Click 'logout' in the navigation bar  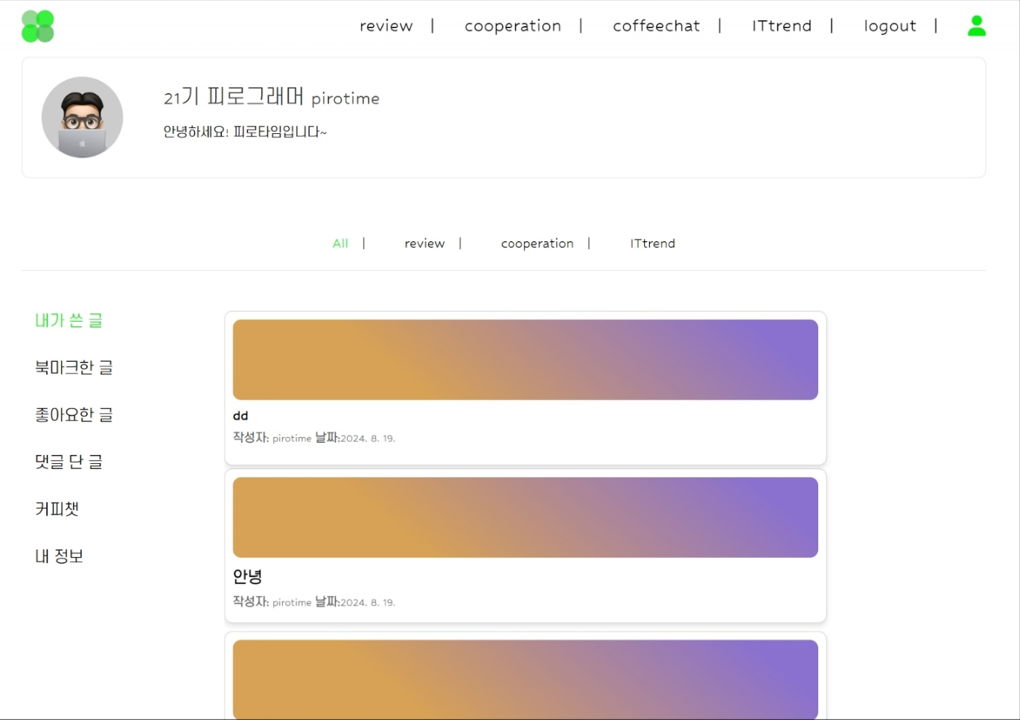click(889, 26)
